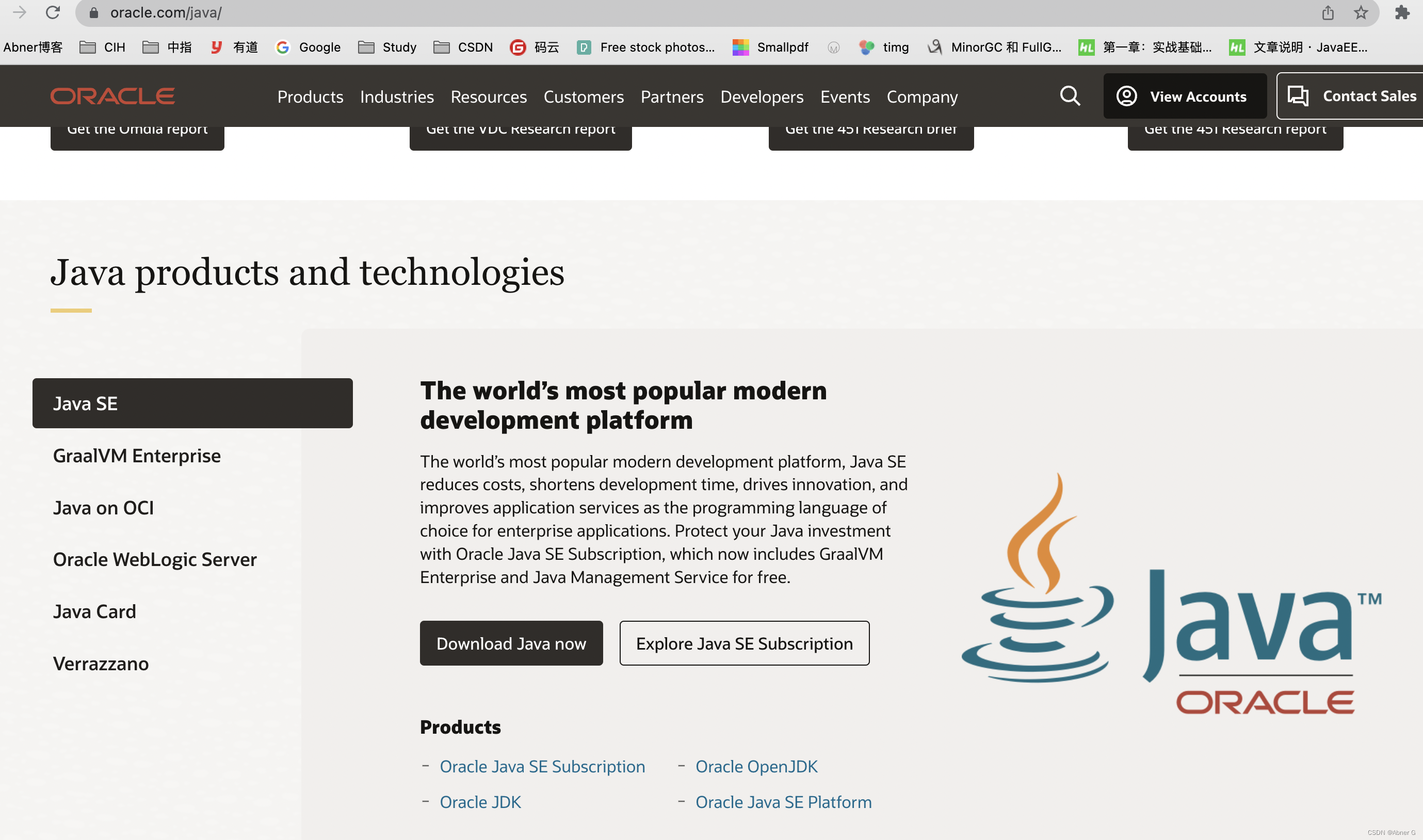Click the browser forward arrow

pos(19,12)
